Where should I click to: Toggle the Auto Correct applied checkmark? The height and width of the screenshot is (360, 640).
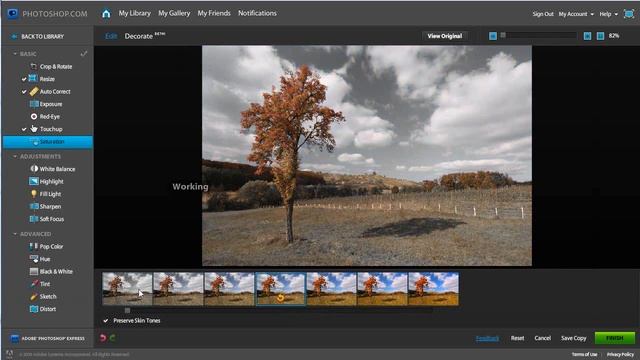(24, 92)
